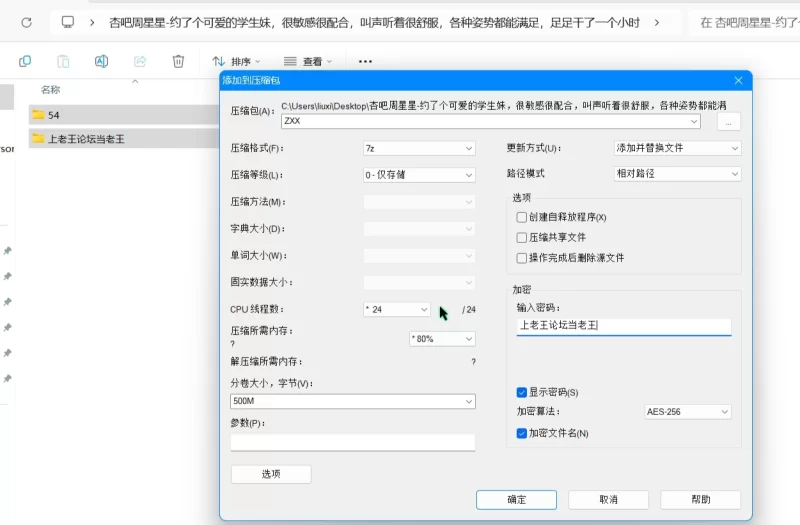Click the copy icon in Explorer toolbar

point(25,62)
